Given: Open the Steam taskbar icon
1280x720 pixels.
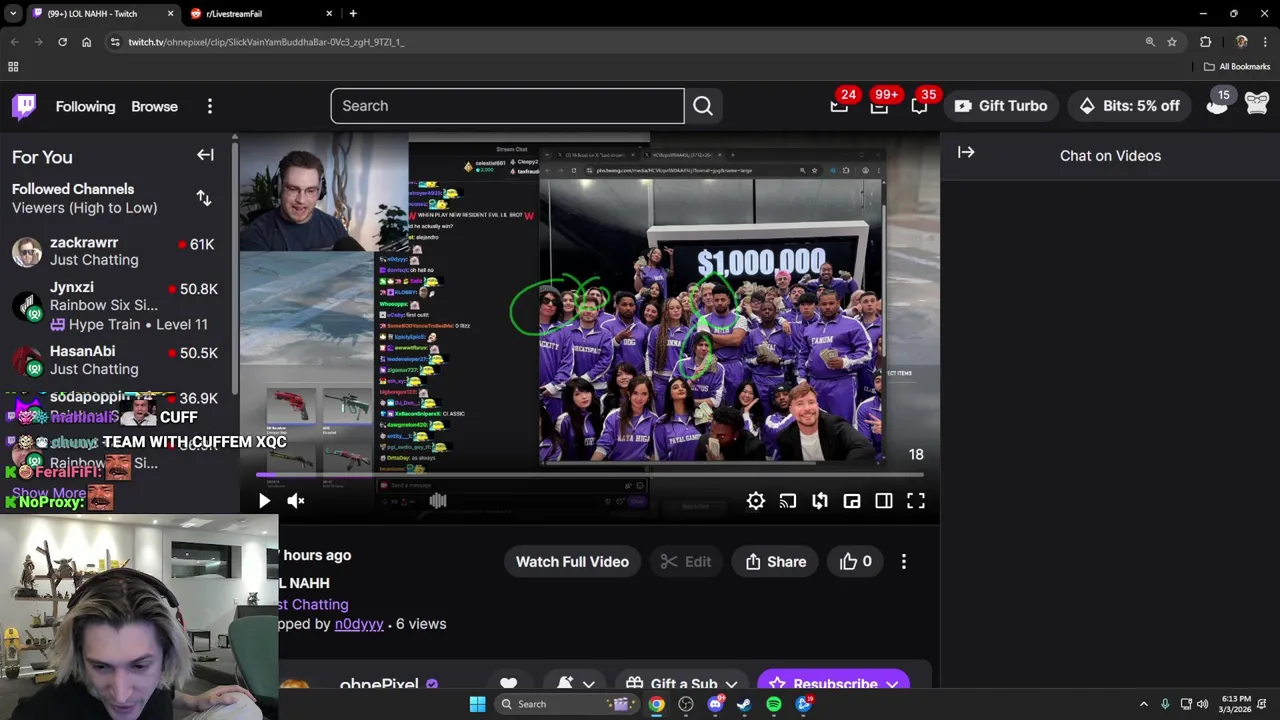Looking at the screenshot, I should (x=744, y=704).
